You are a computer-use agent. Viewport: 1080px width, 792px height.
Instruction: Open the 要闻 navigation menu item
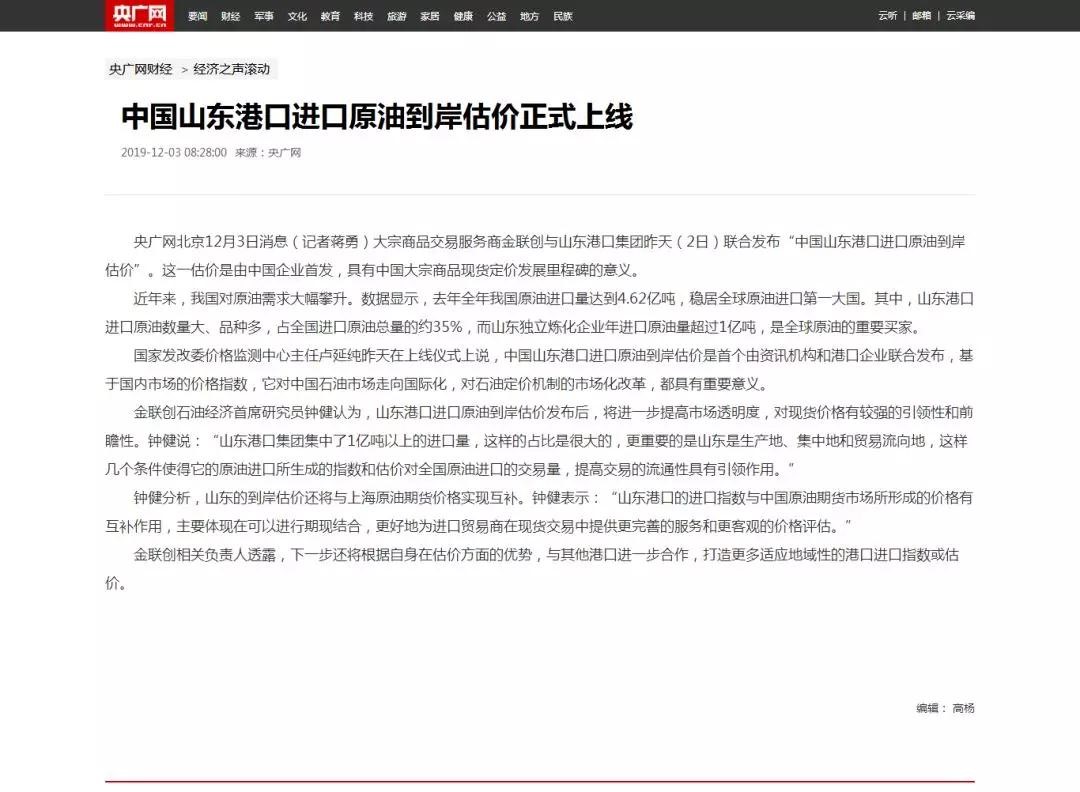198,16
